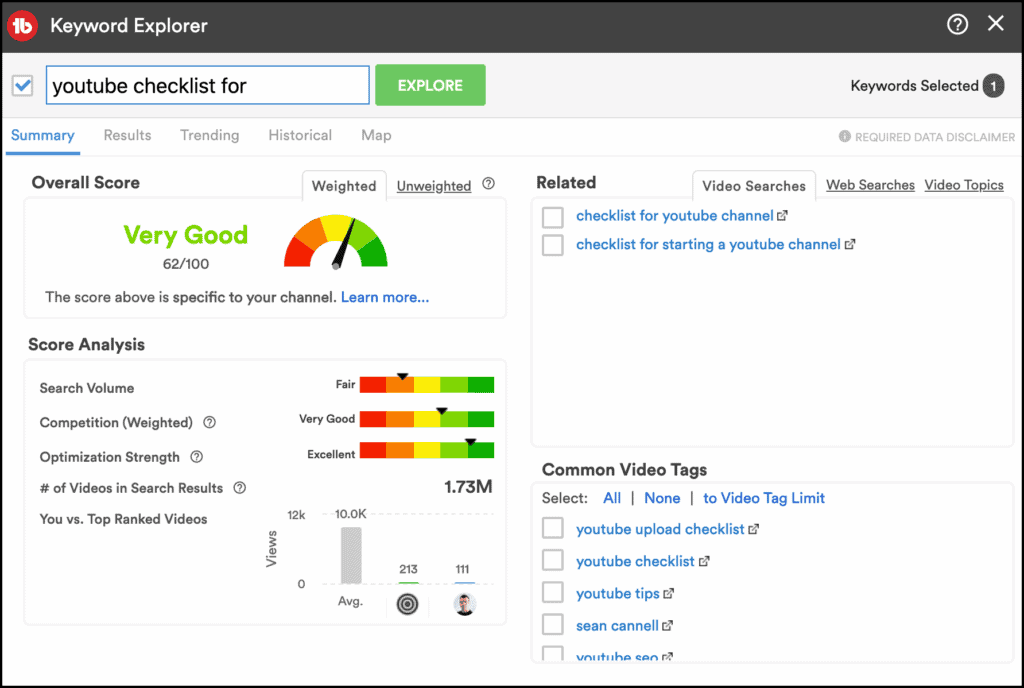Click the TubeBuddy logo icon
This screenshot has height=688, width=1024.
[22, 25]
